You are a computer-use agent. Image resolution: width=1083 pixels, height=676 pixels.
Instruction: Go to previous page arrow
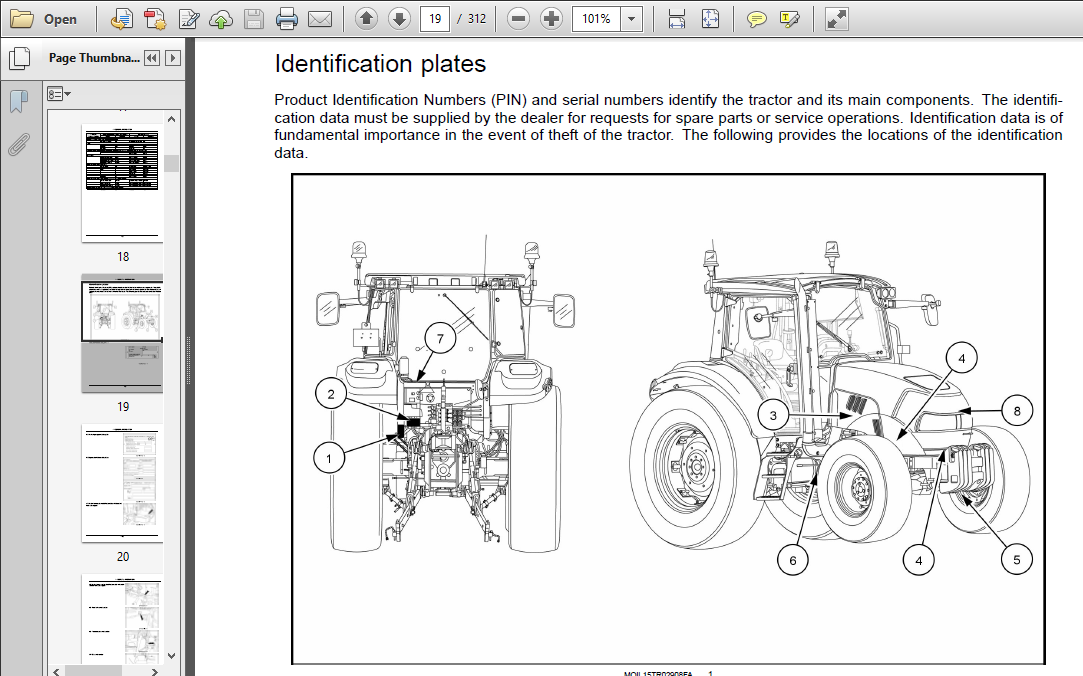[x=366, y=19]
